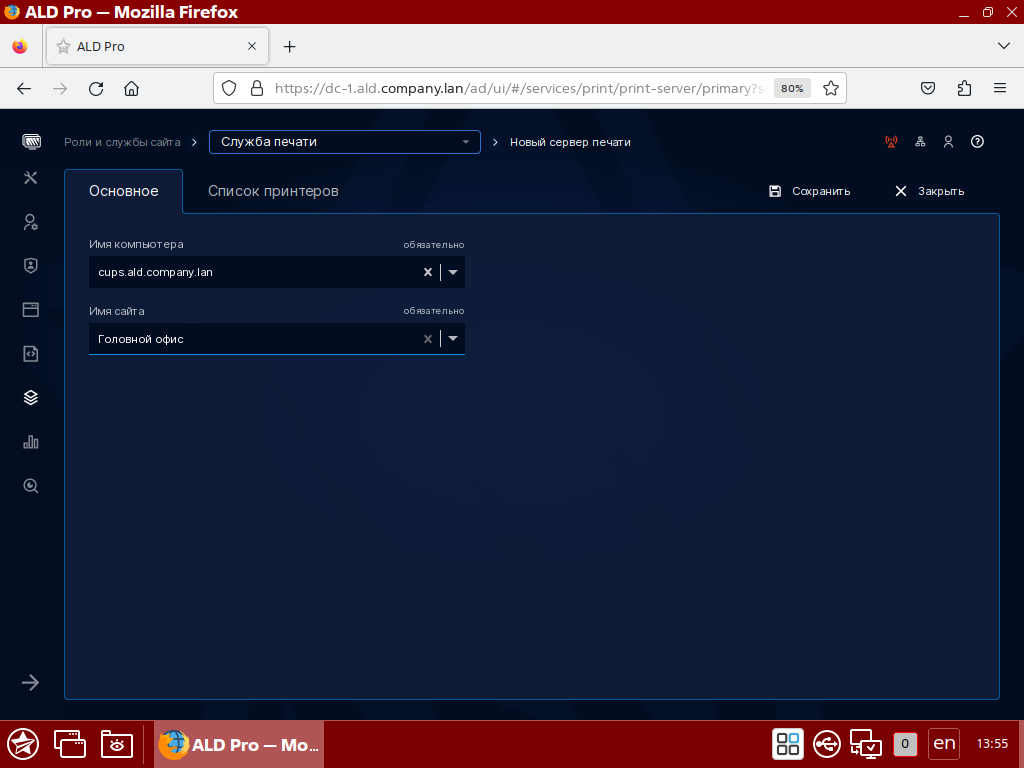1024x768 pixels.
Task: Click the user profile icon in header
Action: point(948,142)
